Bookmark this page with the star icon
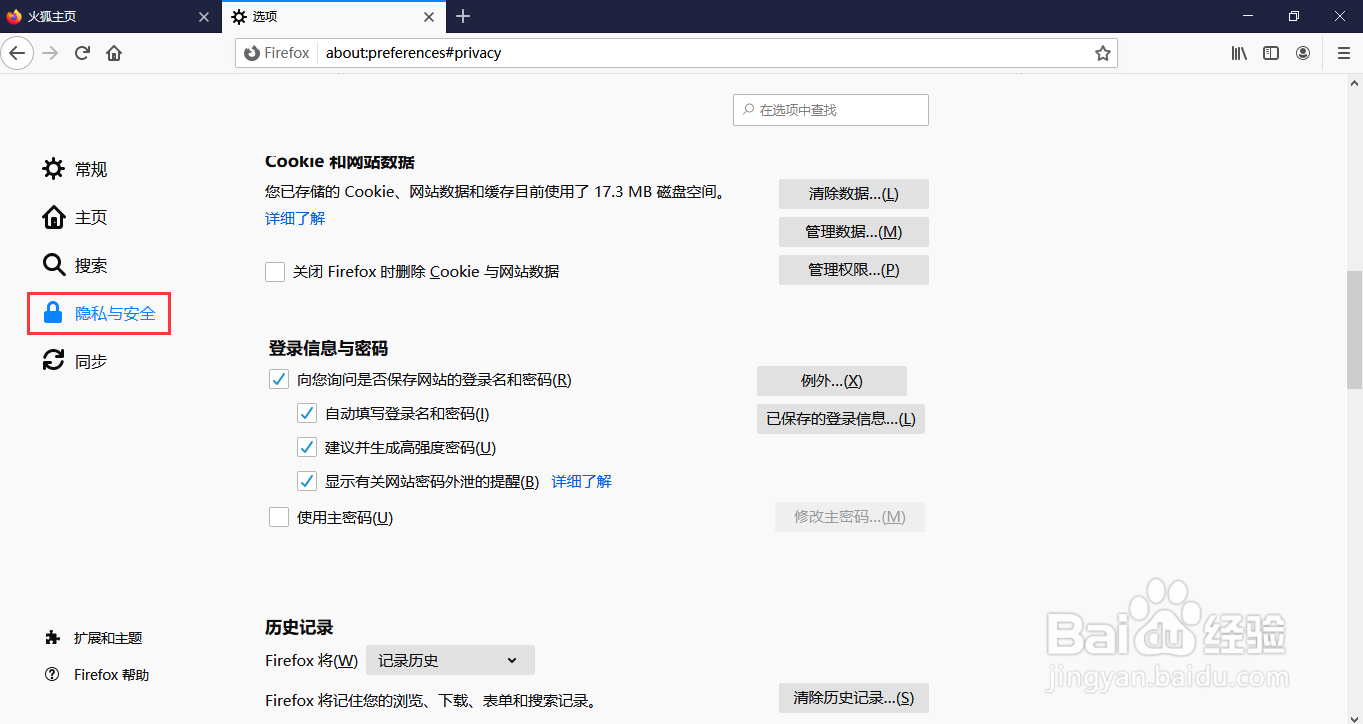1363x724 pixels. (x=1102, y=53)
